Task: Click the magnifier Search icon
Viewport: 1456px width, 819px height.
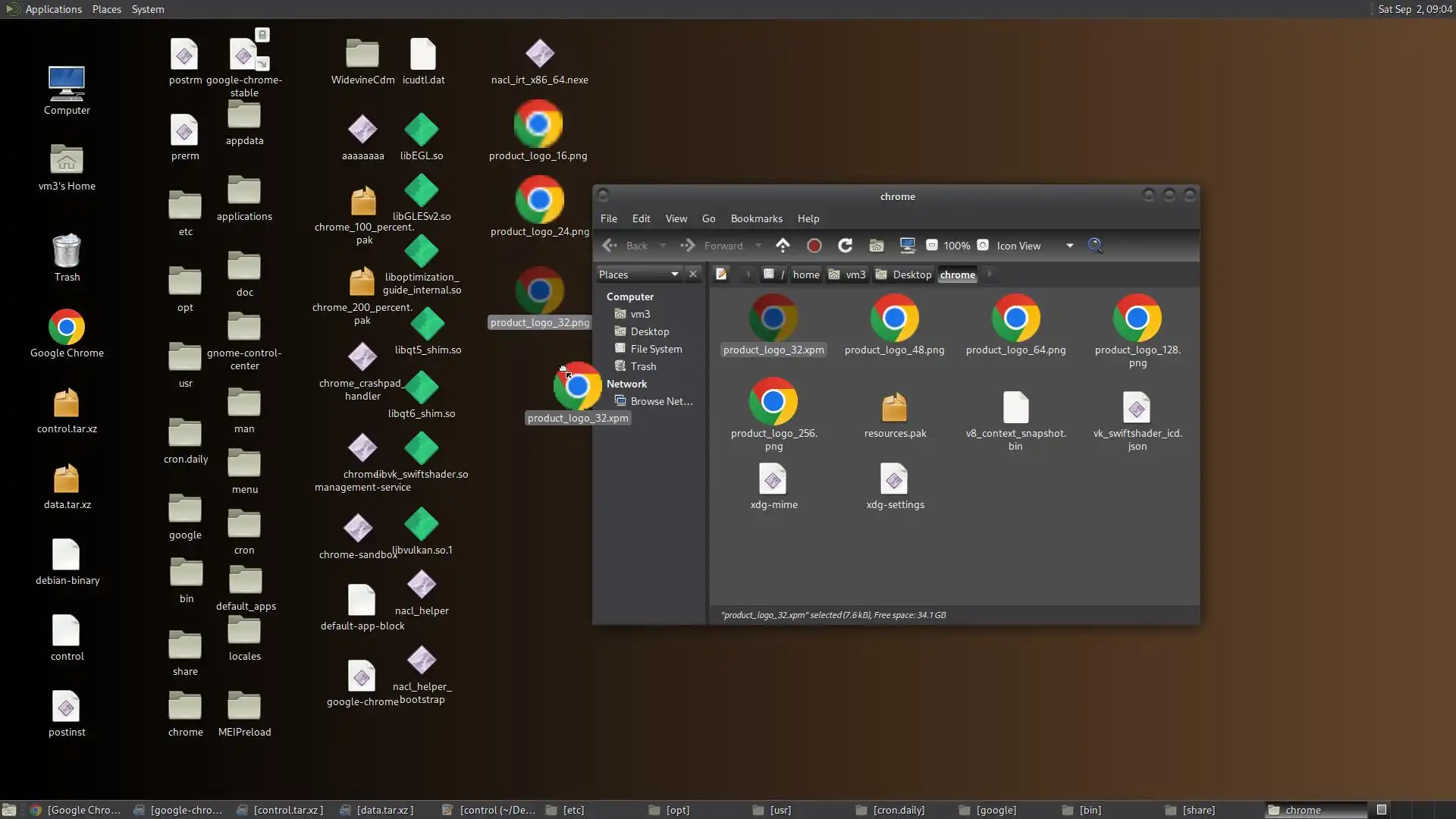Action: (x=1095, y=245)
